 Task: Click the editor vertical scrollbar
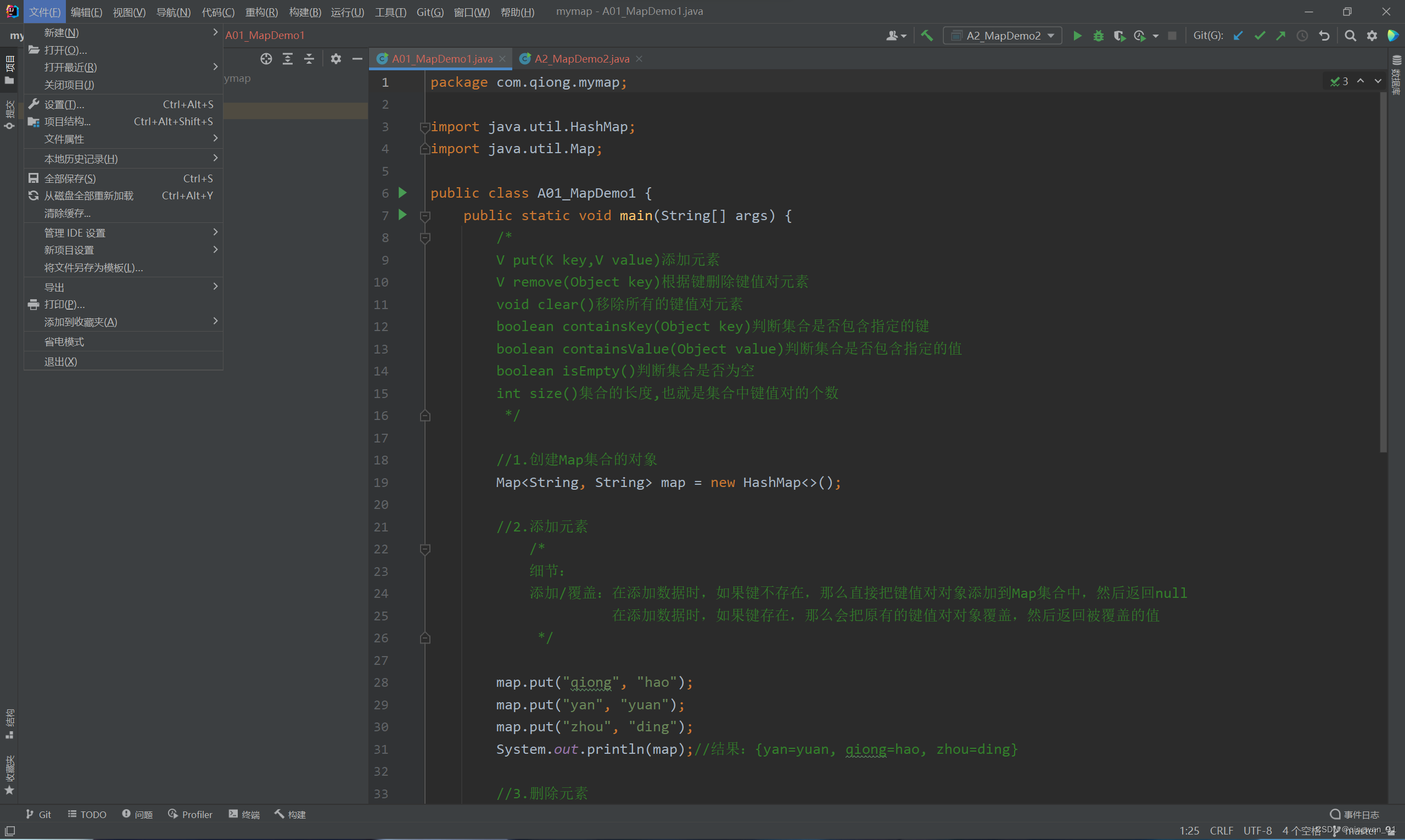click(1383, 272)
